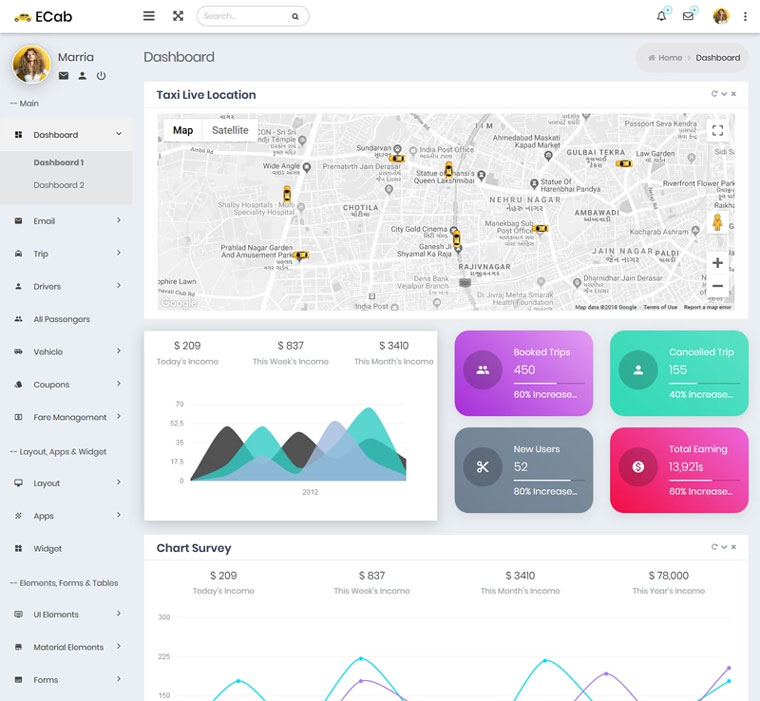This screenshot has height=701, width=760.
Task: Open the user profile icon under Marria
Action: (82, 76)
